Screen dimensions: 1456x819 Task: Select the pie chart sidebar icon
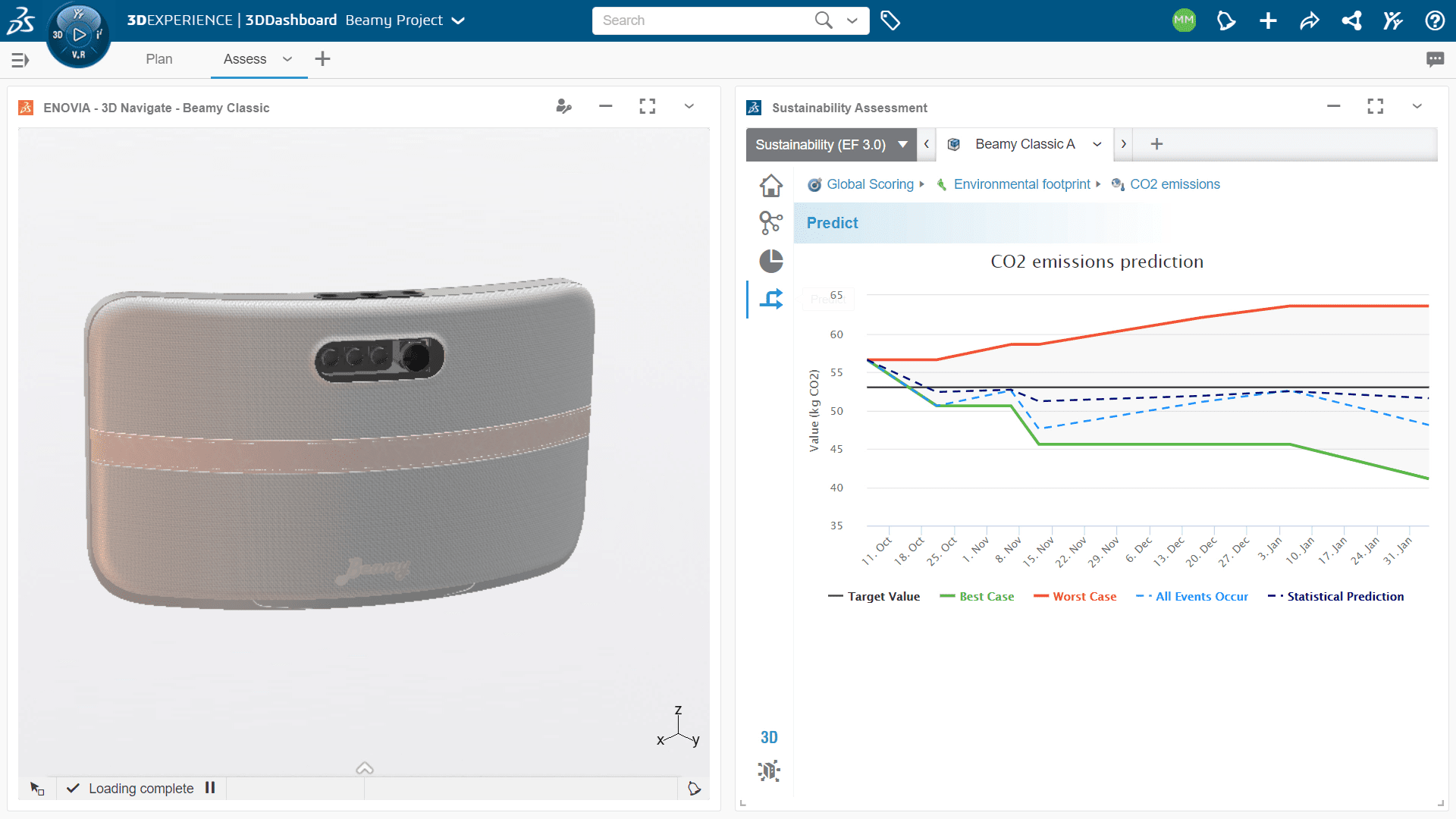(771, 261)
